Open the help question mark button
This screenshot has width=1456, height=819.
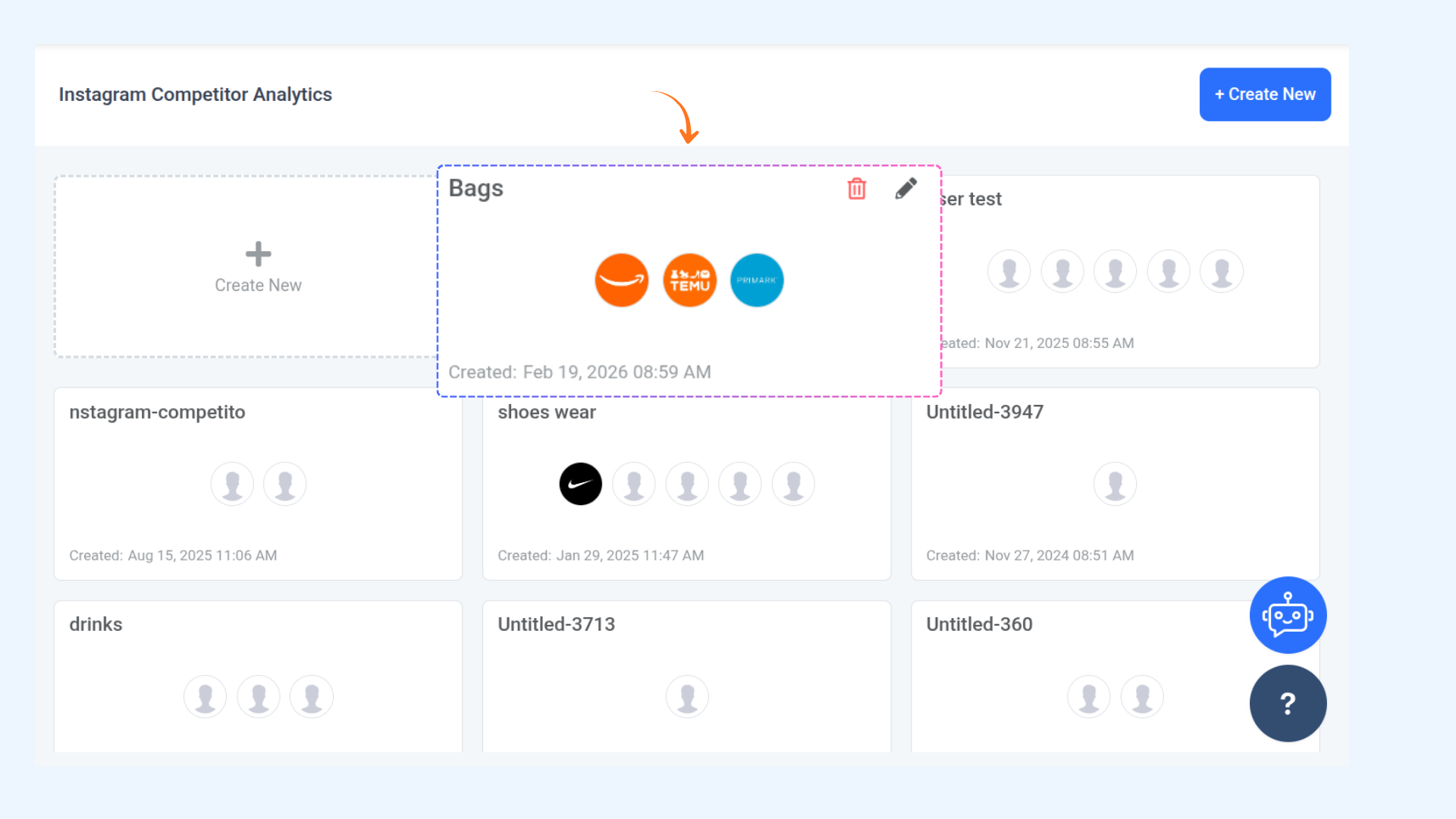(x=1287, y=703)
